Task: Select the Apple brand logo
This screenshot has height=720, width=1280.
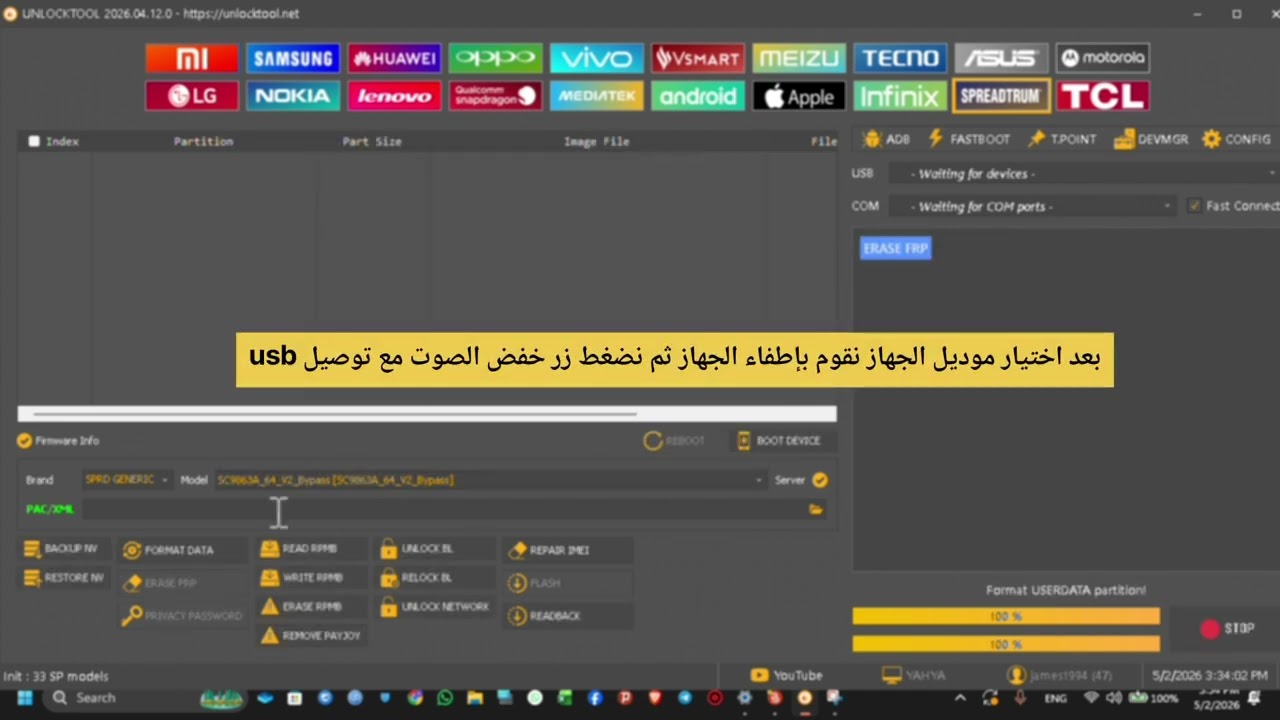Action: click(798, 96)
